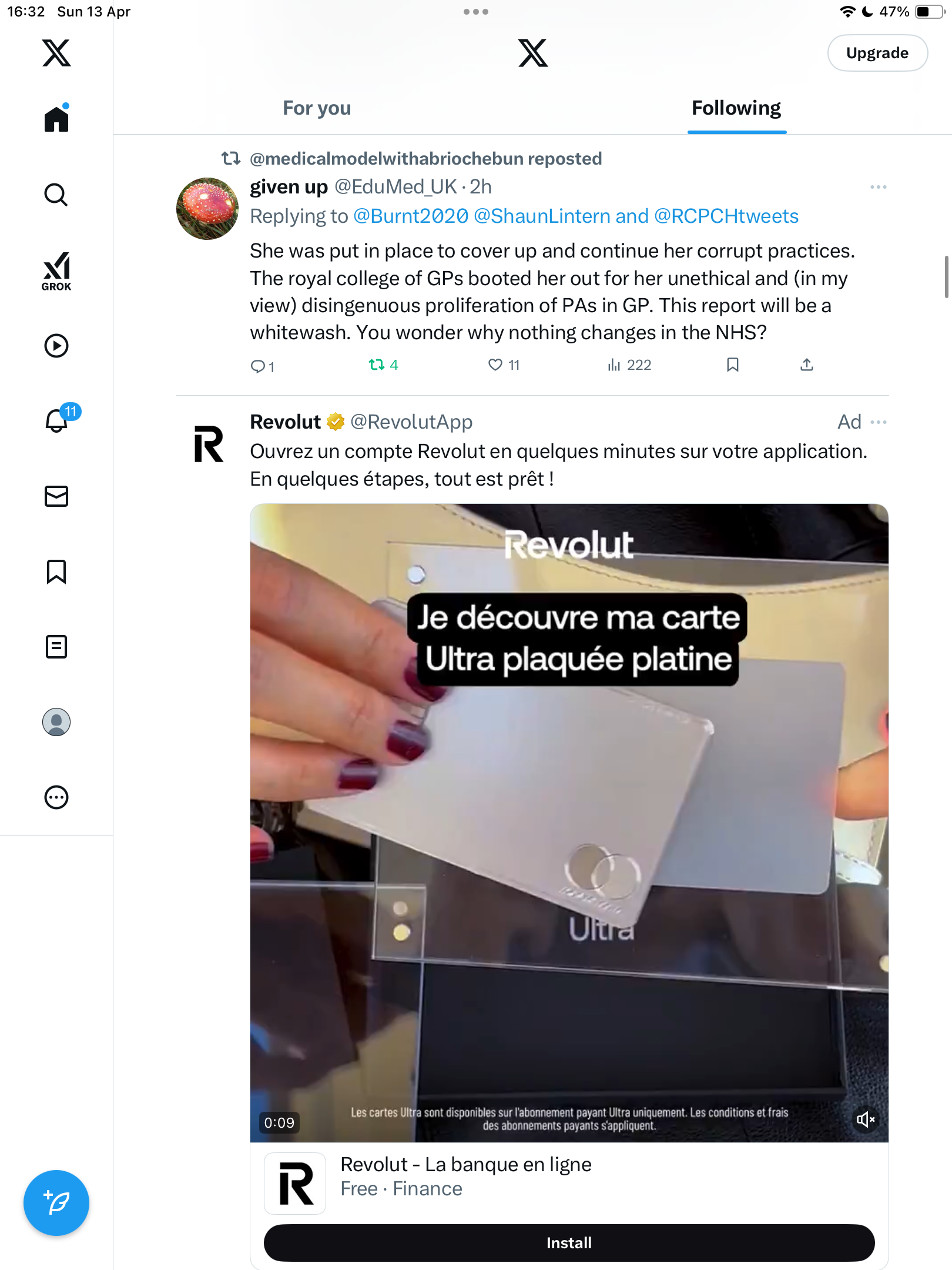Select the Following tab

click(736, 108)
